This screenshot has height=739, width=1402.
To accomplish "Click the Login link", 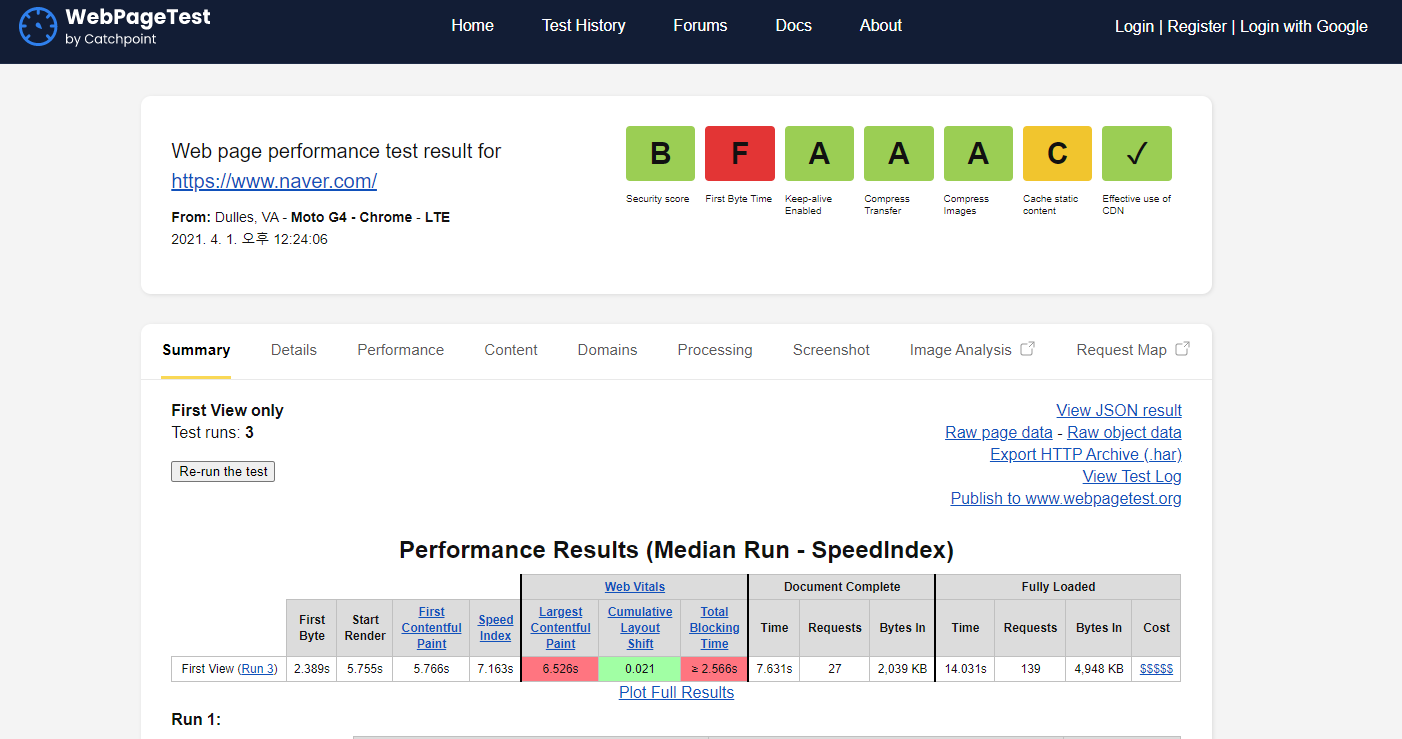I will [1134, 27].
